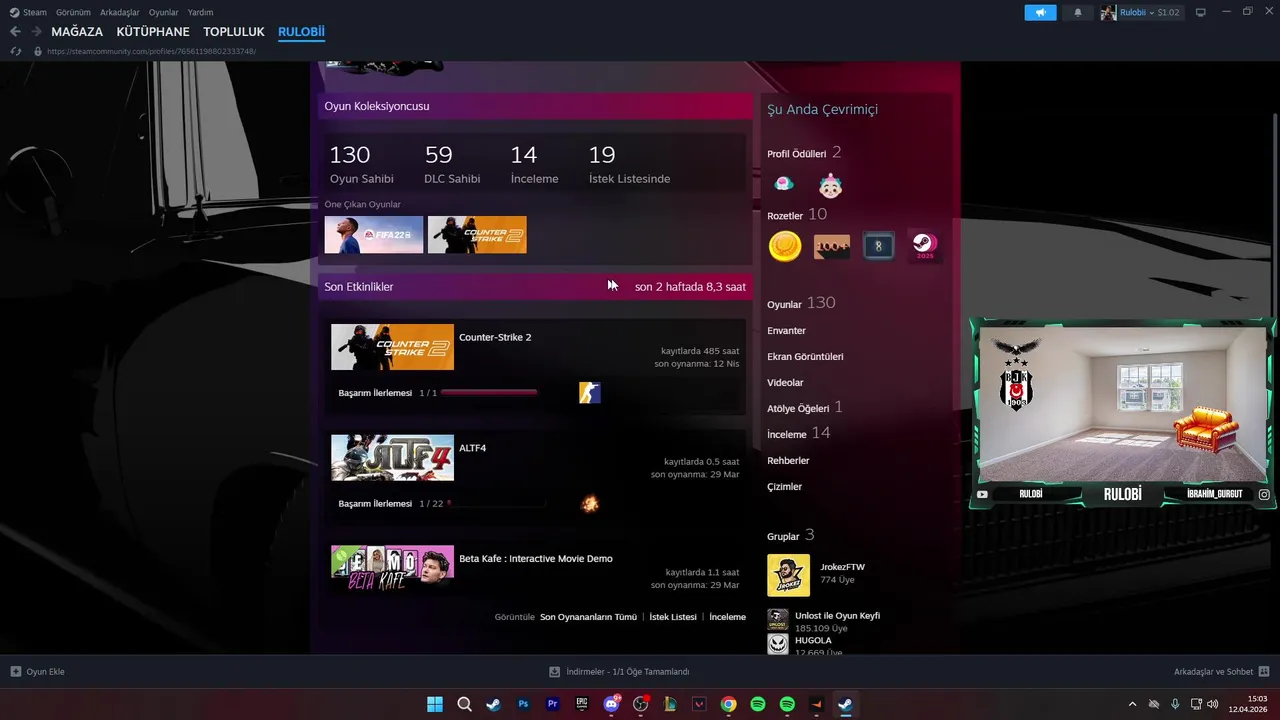Open the ALTF4 achievement explosion icon

590,504
